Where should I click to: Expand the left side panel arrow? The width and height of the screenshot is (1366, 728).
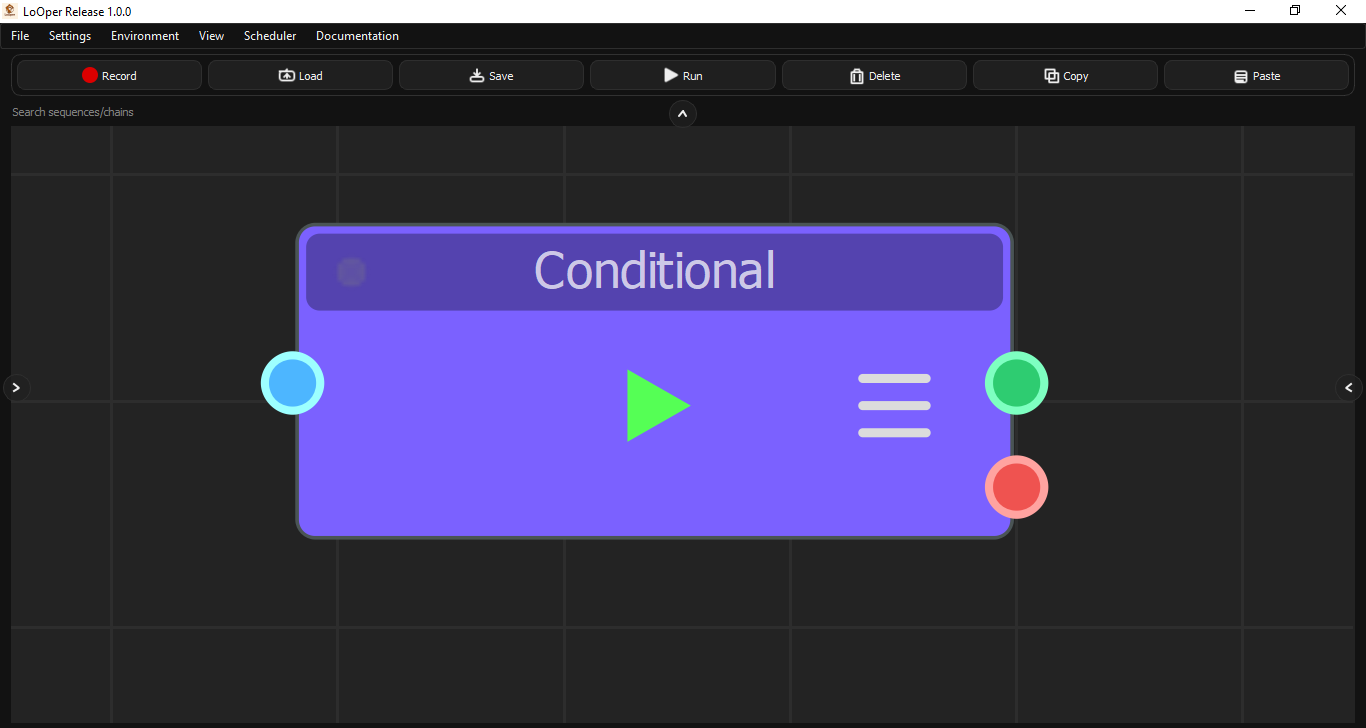click(x=16, y=387)
